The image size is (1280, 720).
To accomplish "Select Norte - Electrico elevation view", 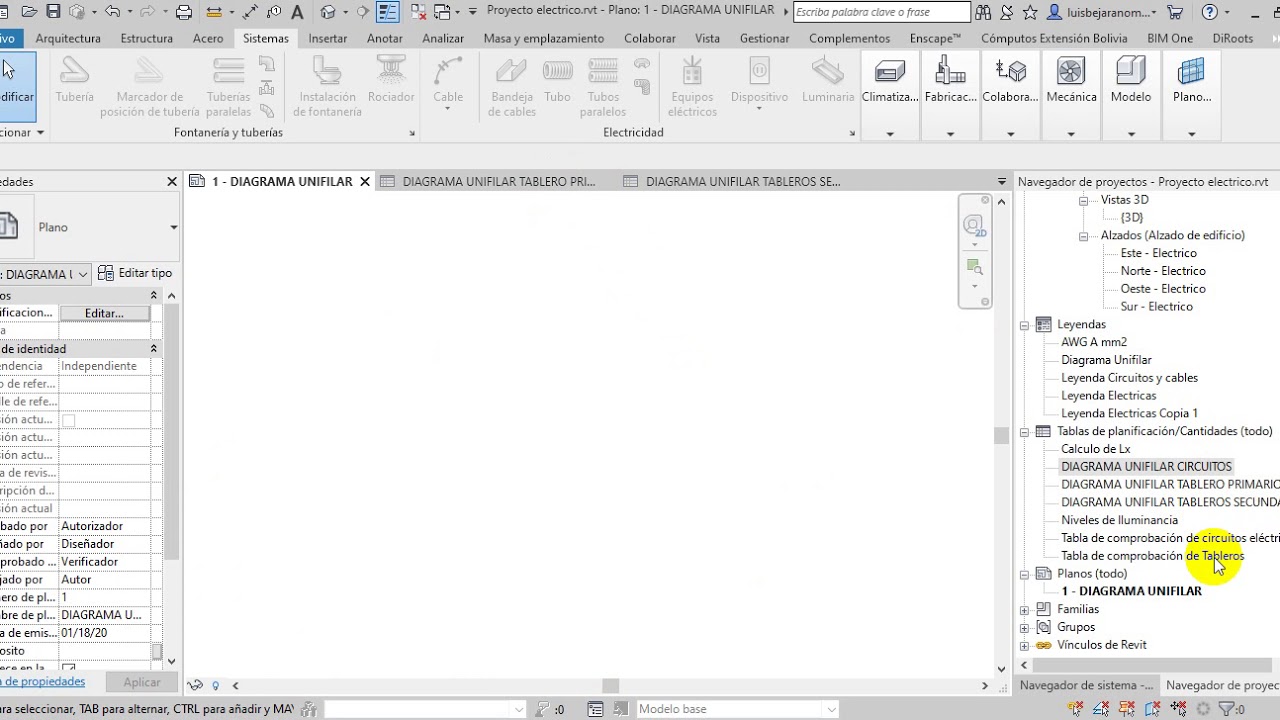I will tap(1163, 271).
